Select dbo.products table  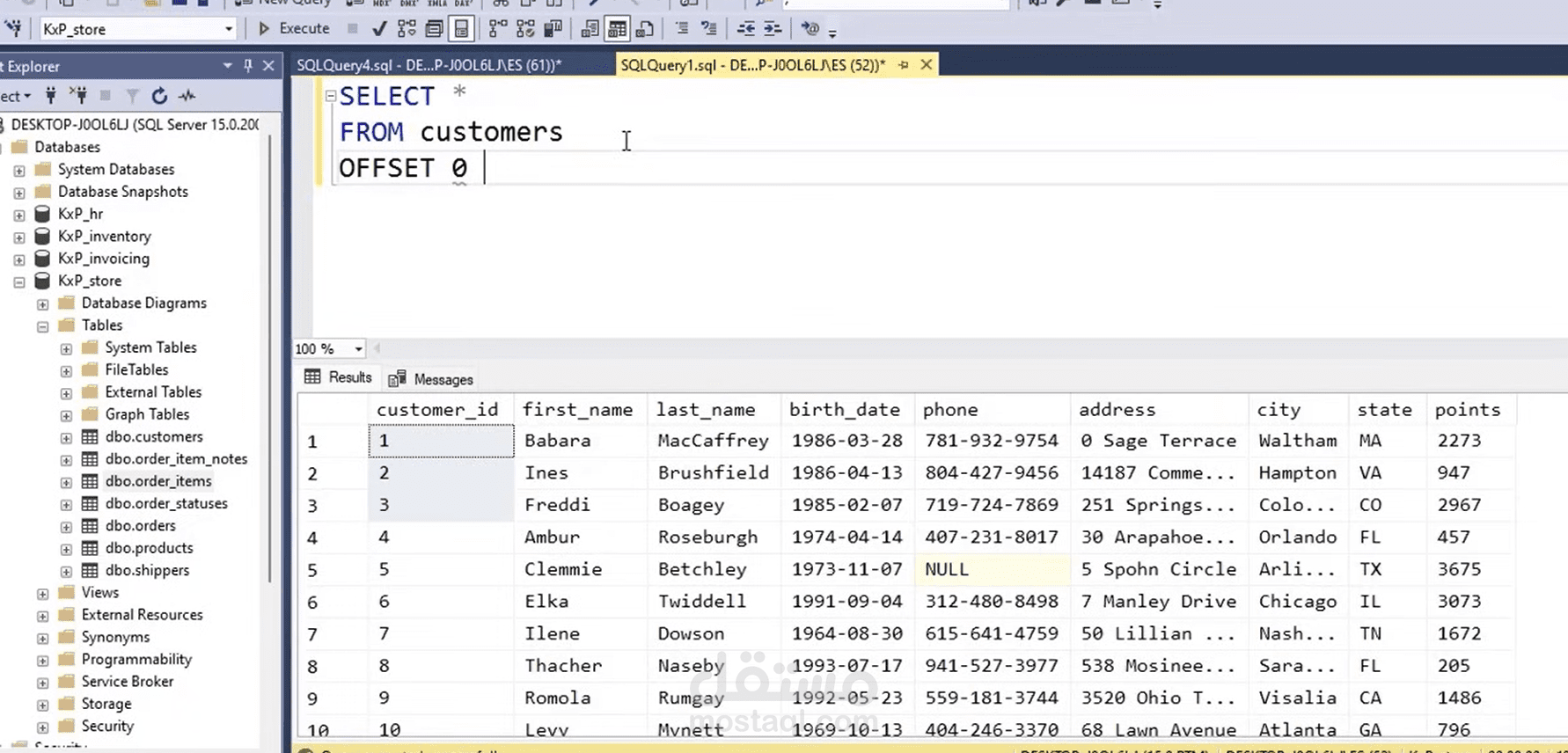coord(149,548)
